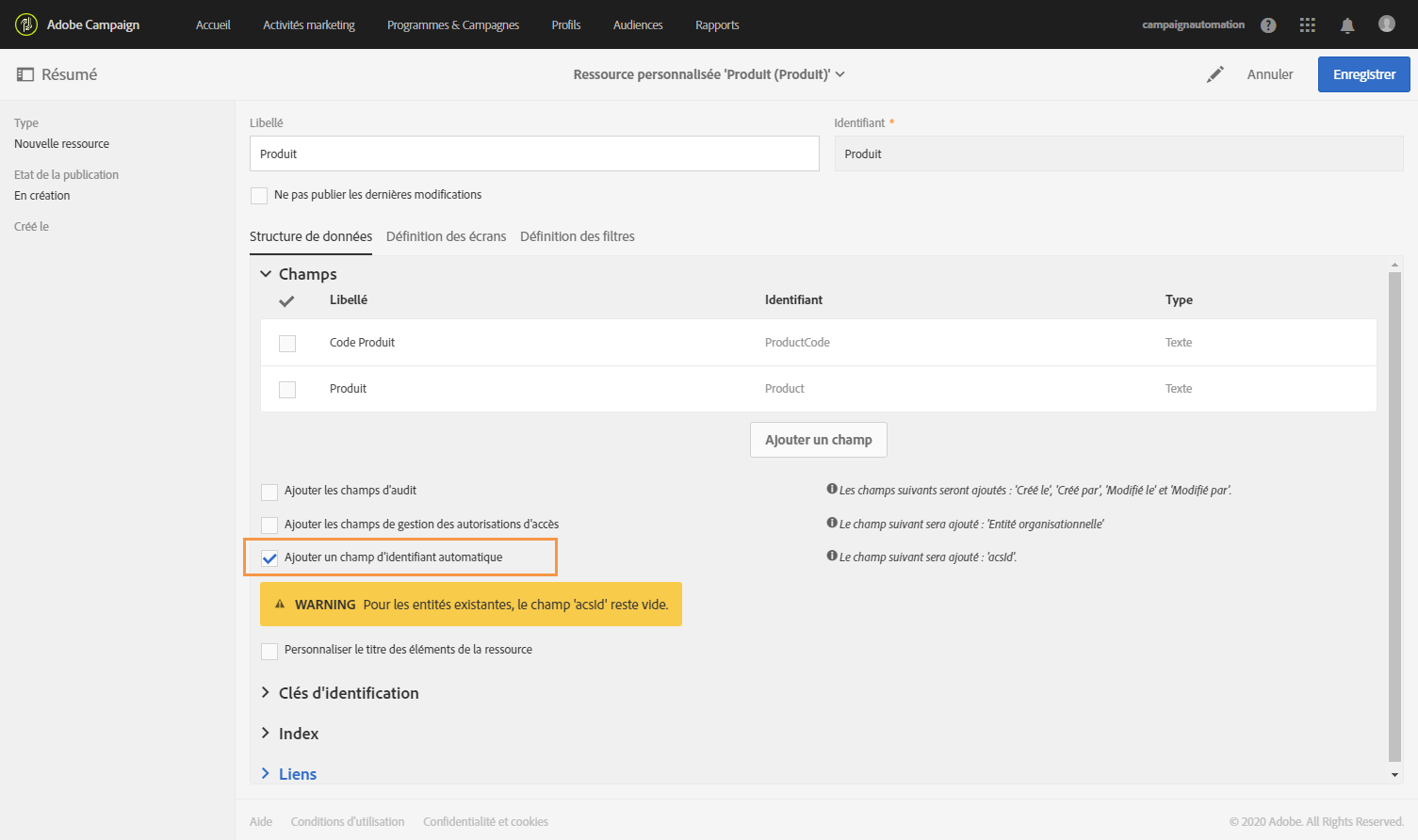Switch to Définition des écrans tab
Viewport: 1418px width, 840px height.
[x=446, y=236]
